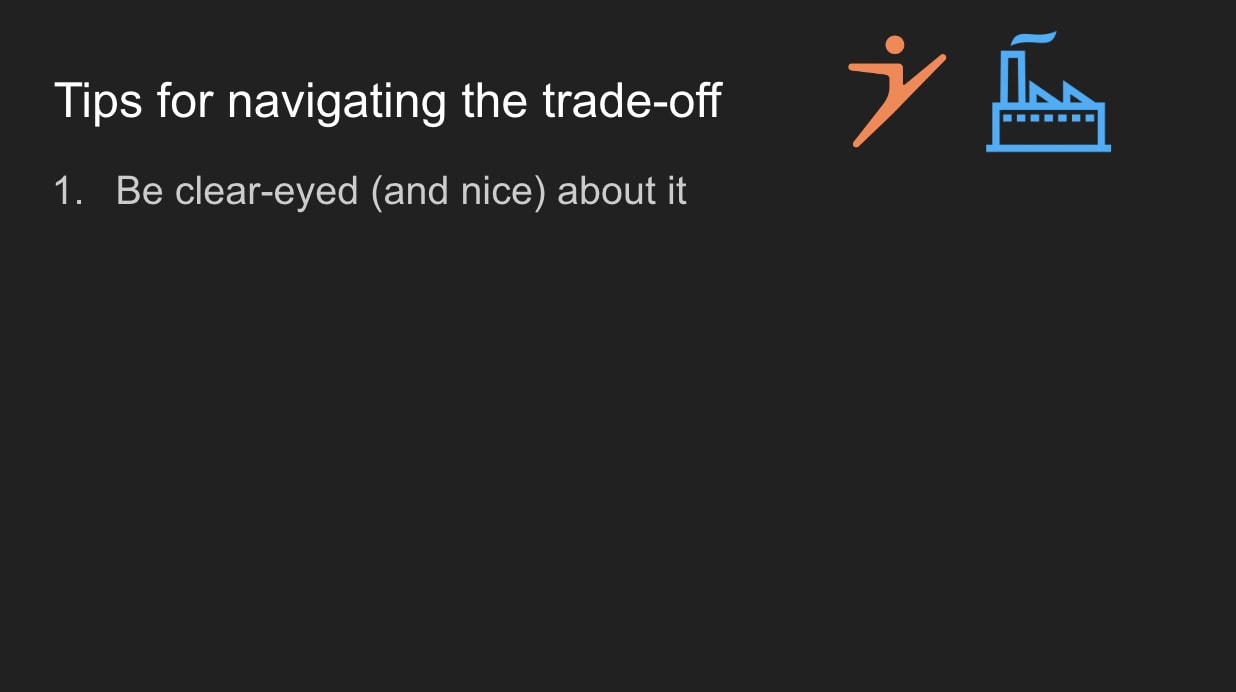Screen dimensions: 1236x692
Task: Click the dancer icon's round head
Action: (895, 45)
